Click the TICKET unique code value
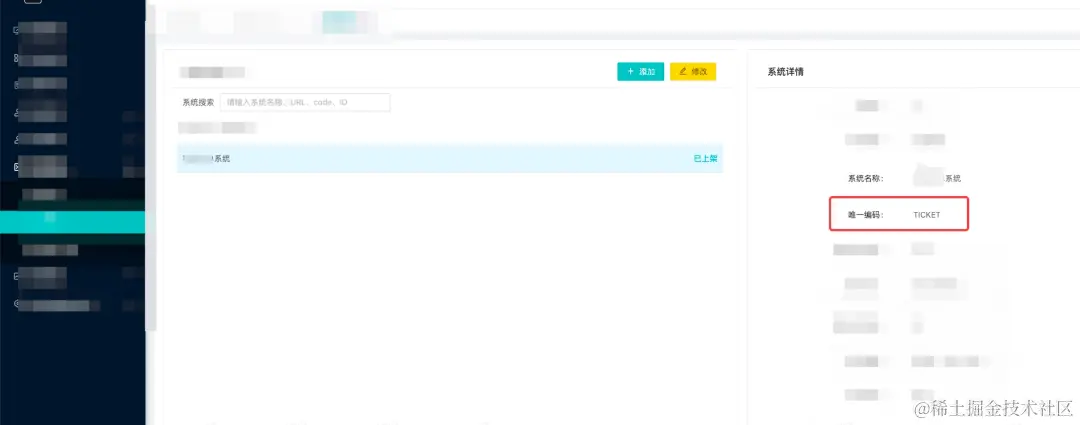The image size is (1080, 425). click(x=926, y=215)
